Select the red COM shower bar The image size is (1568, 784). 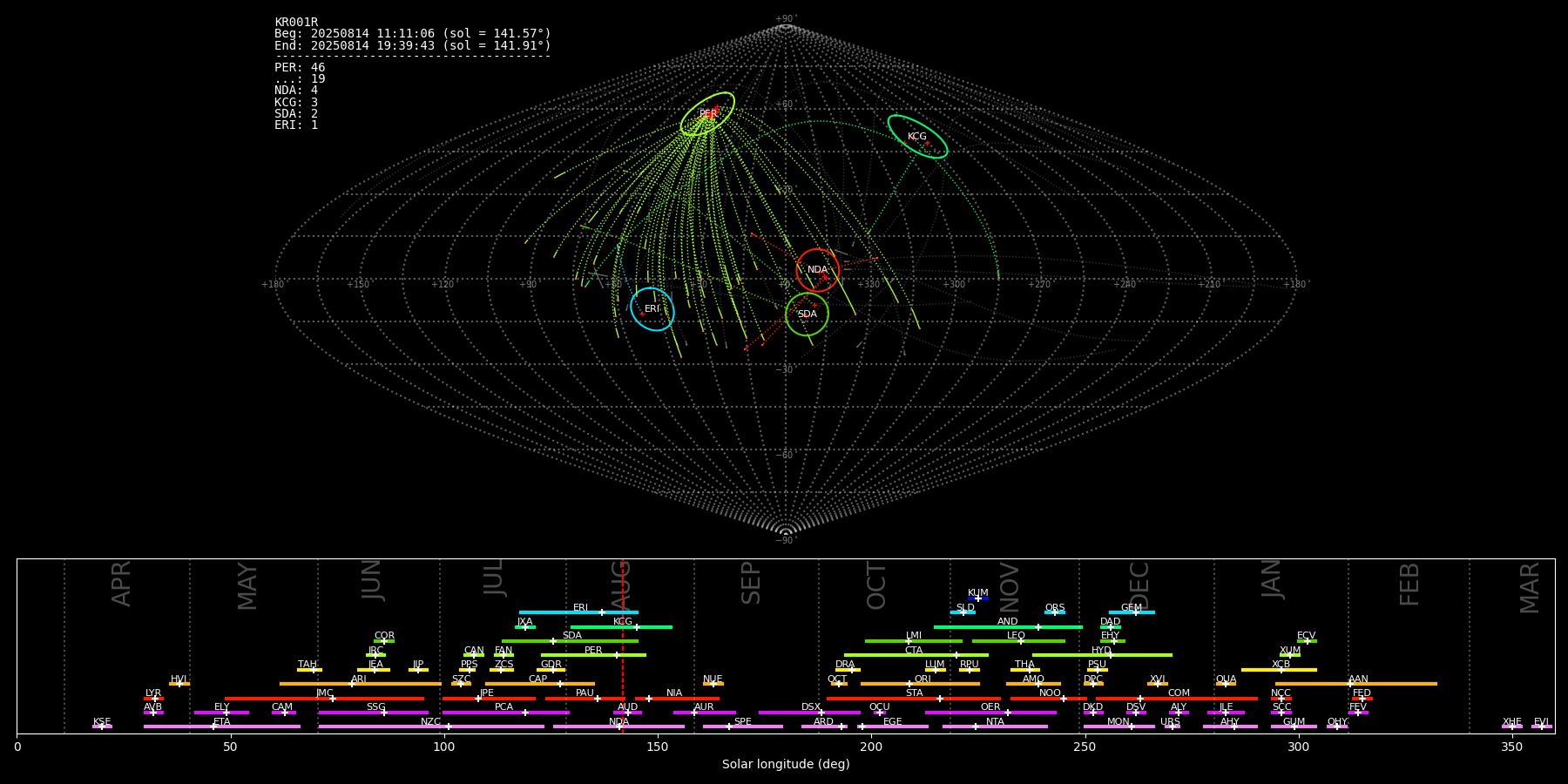1177,699
